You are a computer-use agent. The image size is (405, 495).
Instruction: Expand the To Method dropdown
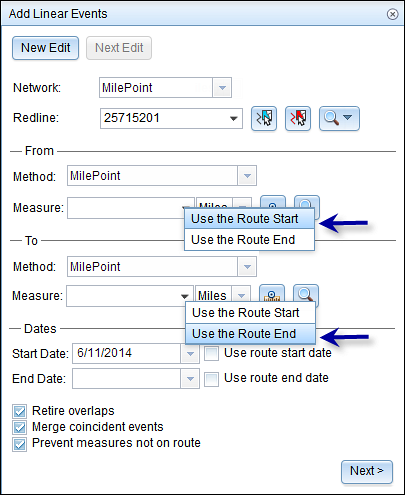point(247,267)
